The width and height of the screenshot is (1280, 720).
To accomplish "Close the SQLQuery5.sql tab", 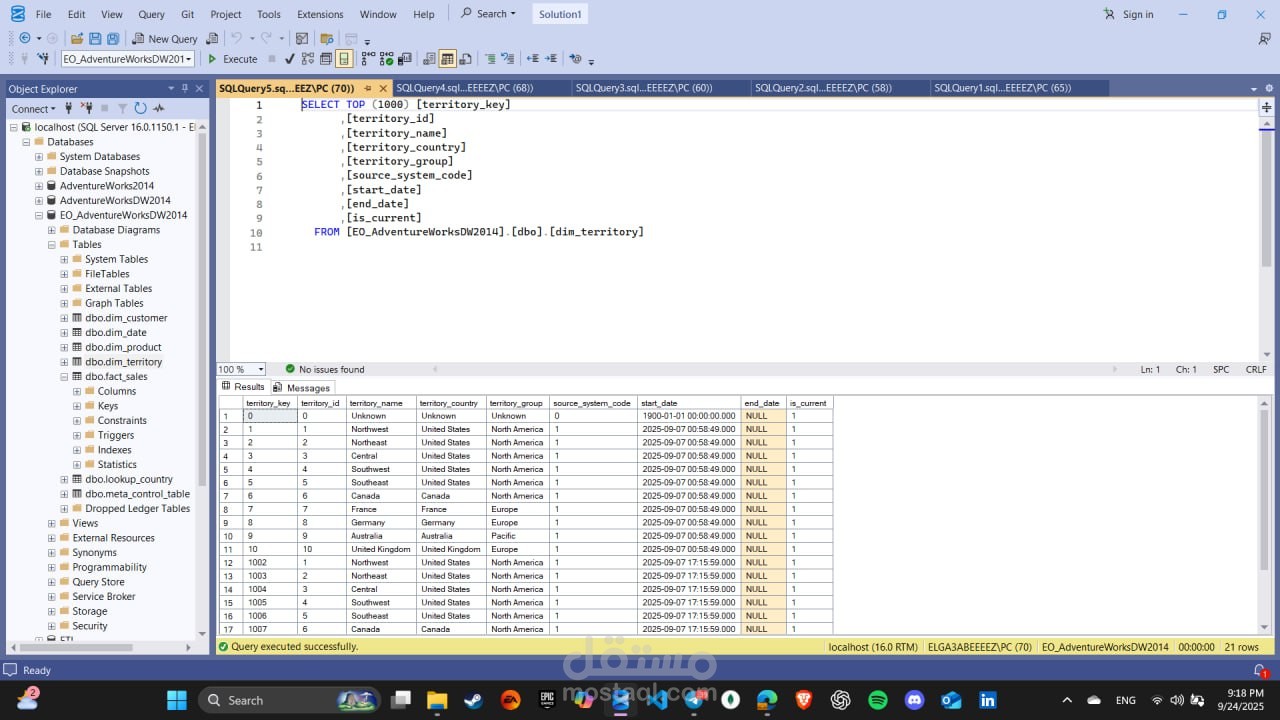I will pyautogui.click(x=382, y=88).
